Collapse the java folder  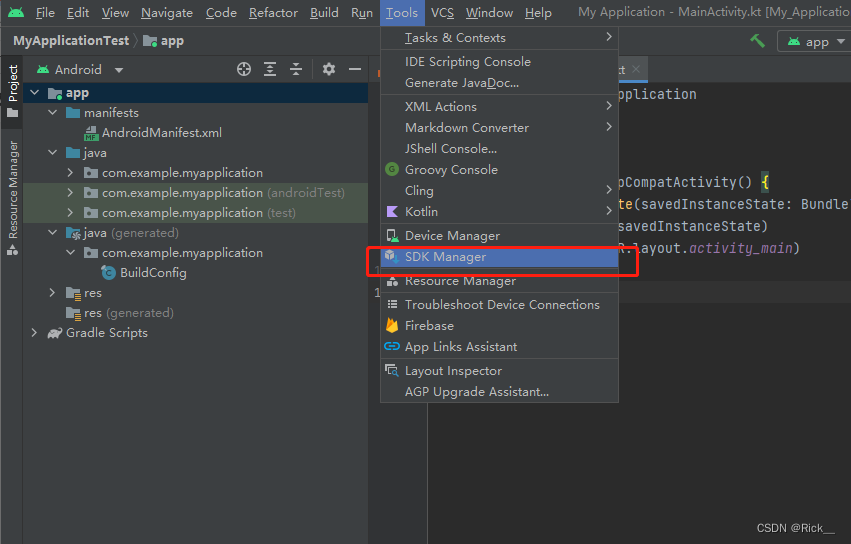53,153
